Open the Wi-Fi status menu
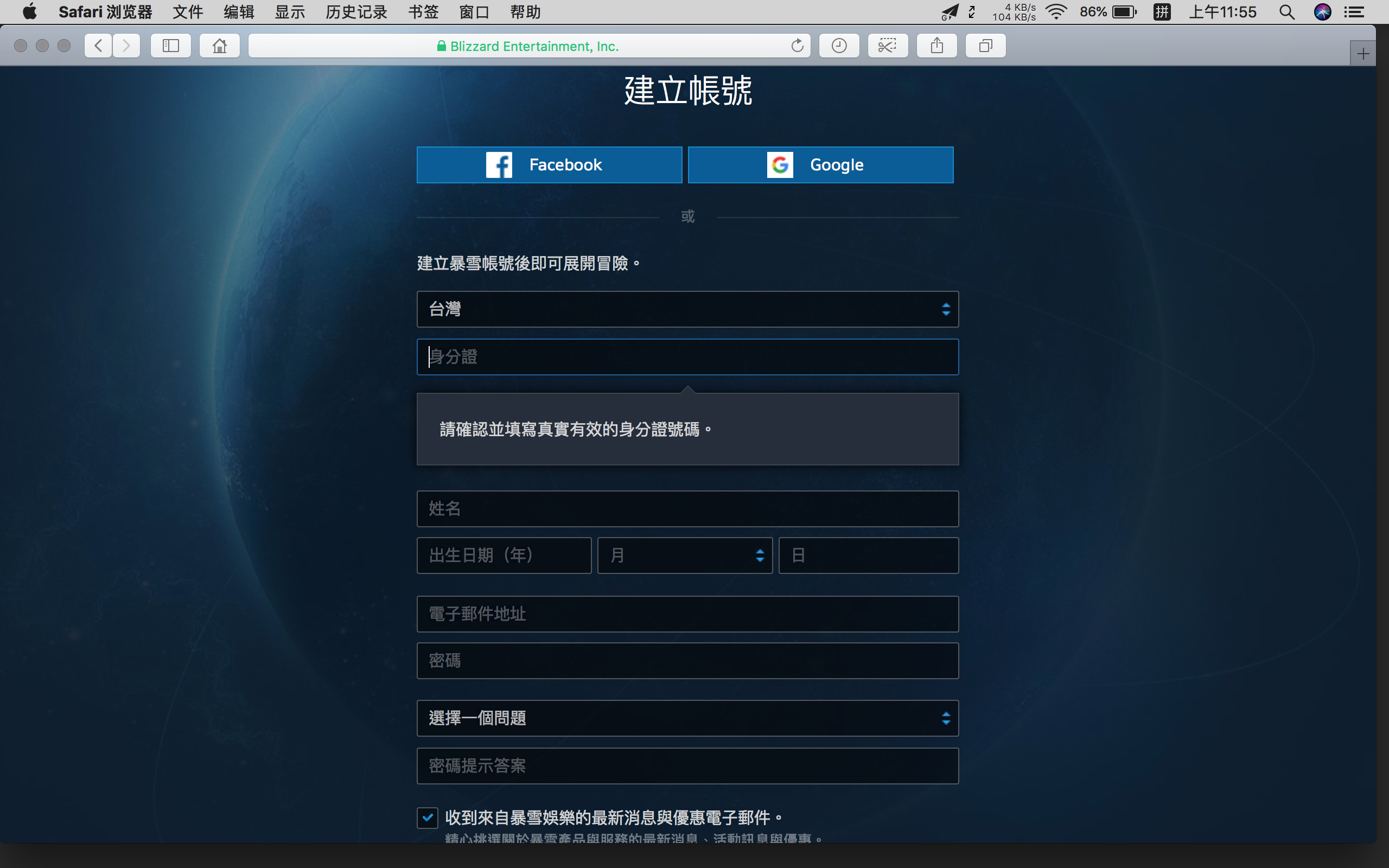 click(x=1056, y=12)
